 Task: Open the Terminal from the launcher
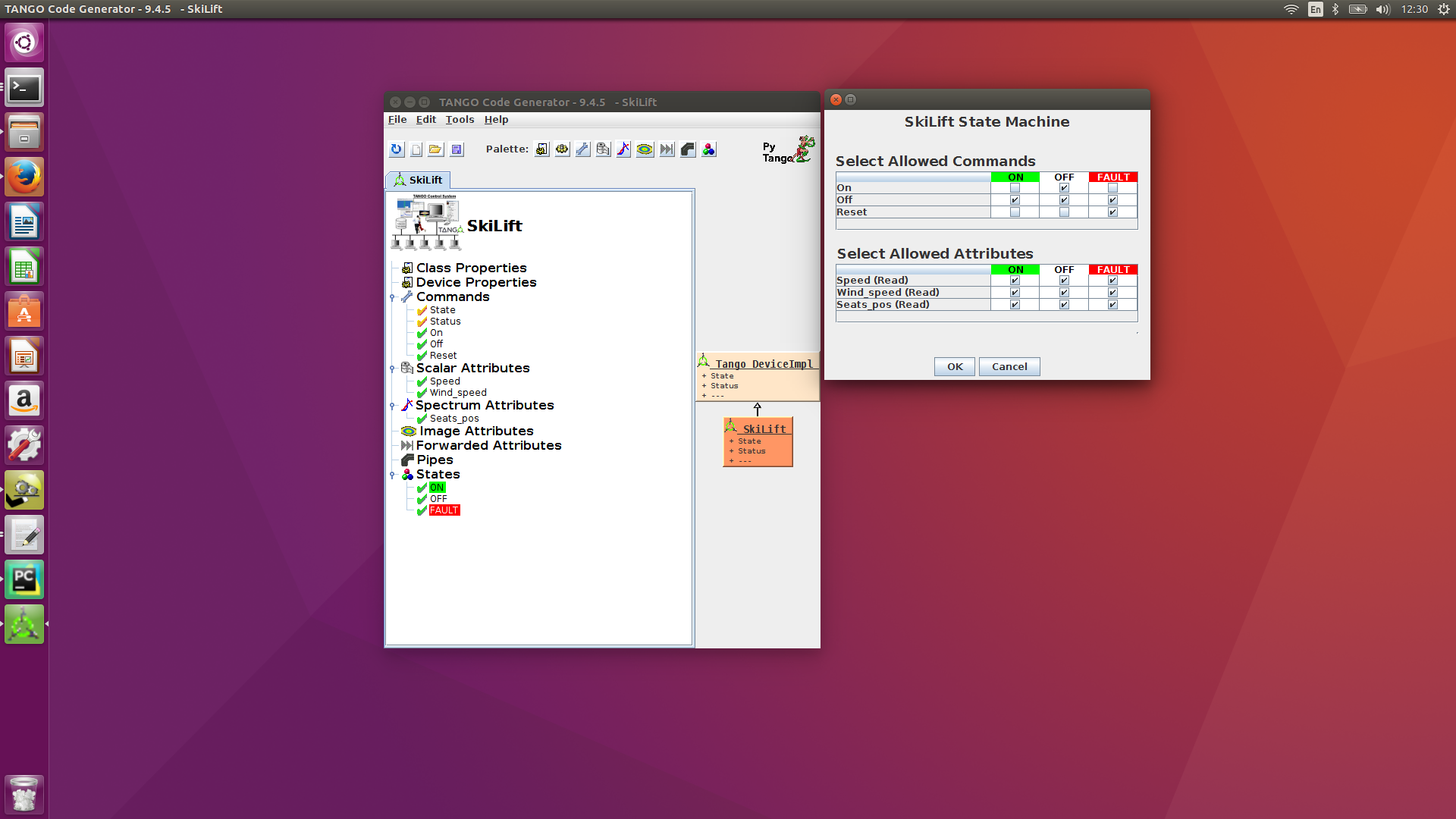point(24,88)
